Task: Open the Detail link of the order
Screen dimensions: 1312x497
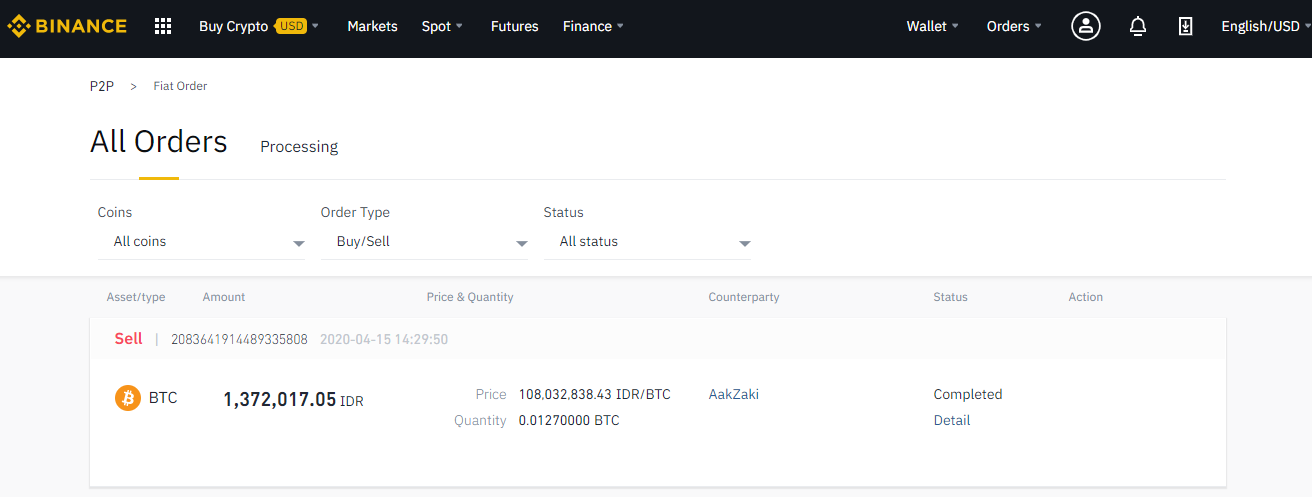Action: click(x=952, y=420)
